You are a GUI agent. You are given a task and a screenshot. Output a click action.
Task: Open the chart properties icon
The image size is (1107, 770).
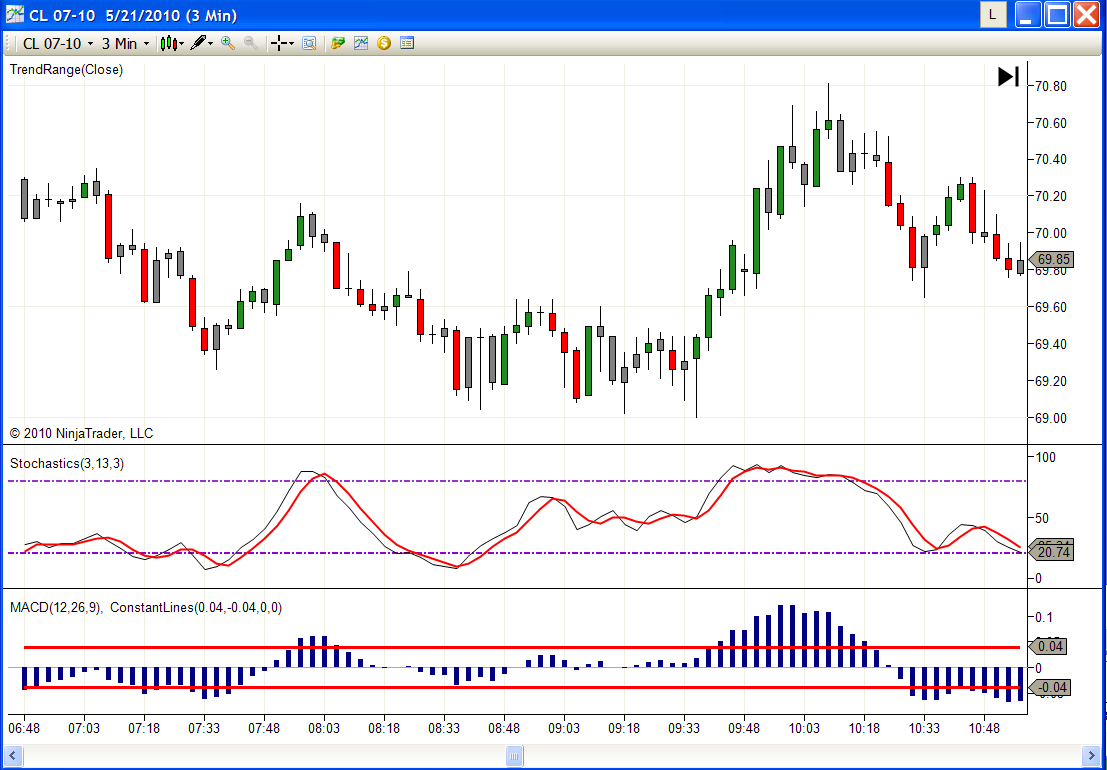click(x=407, y=44)
